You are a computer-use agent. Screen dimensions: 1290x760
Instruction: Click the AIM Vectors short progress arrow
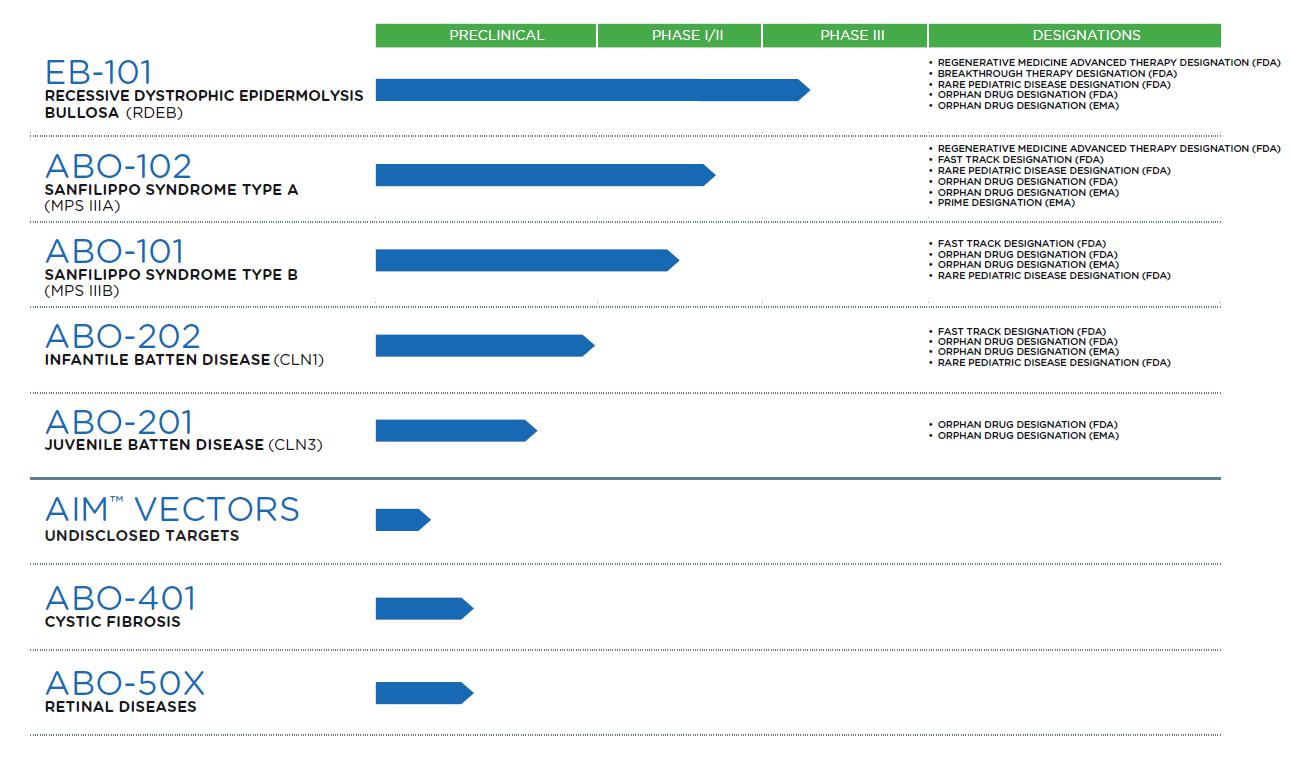tap(402, 520)
